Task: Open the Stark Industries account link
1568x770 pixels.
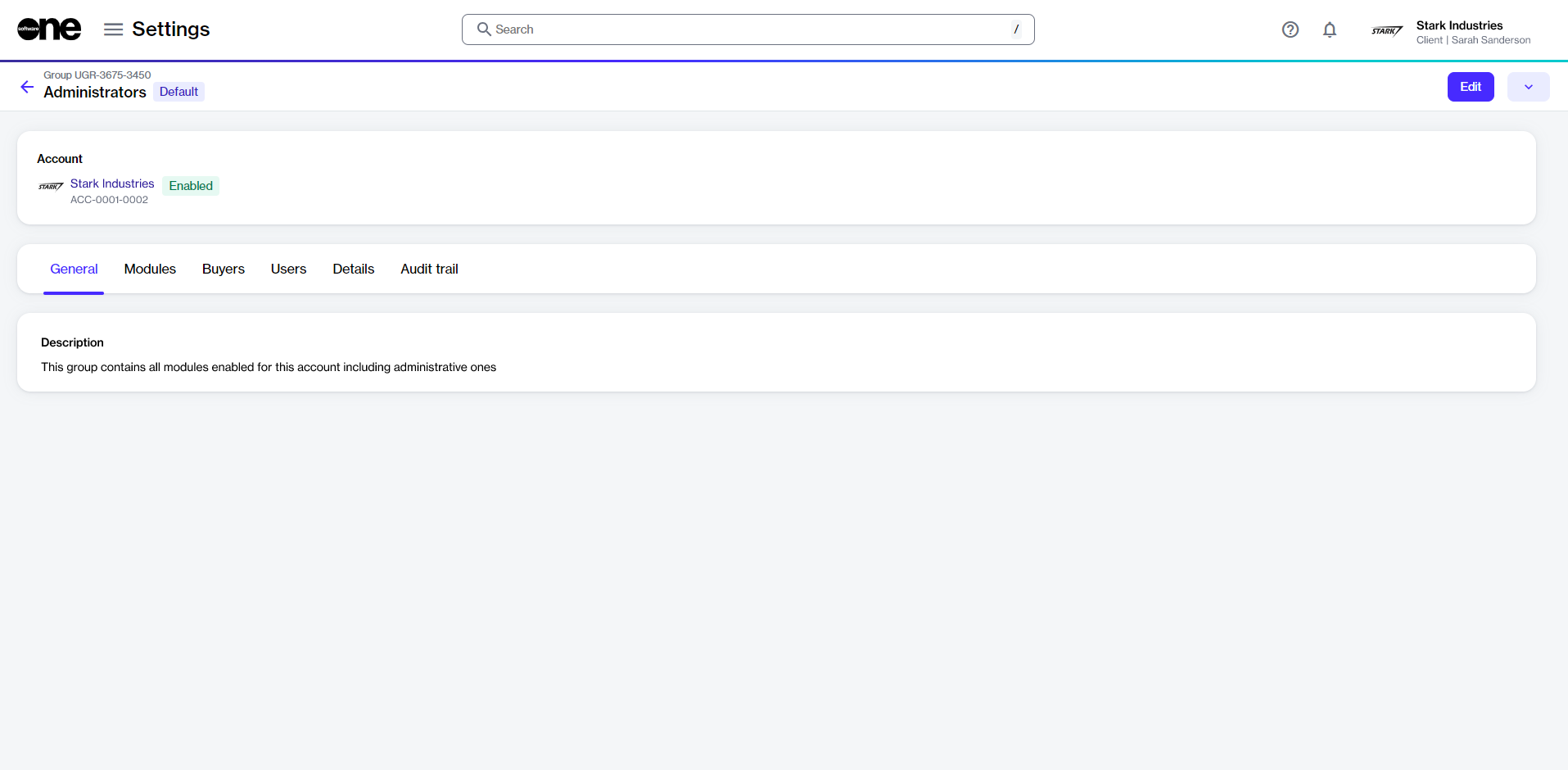Action: [x=112, y=183]
